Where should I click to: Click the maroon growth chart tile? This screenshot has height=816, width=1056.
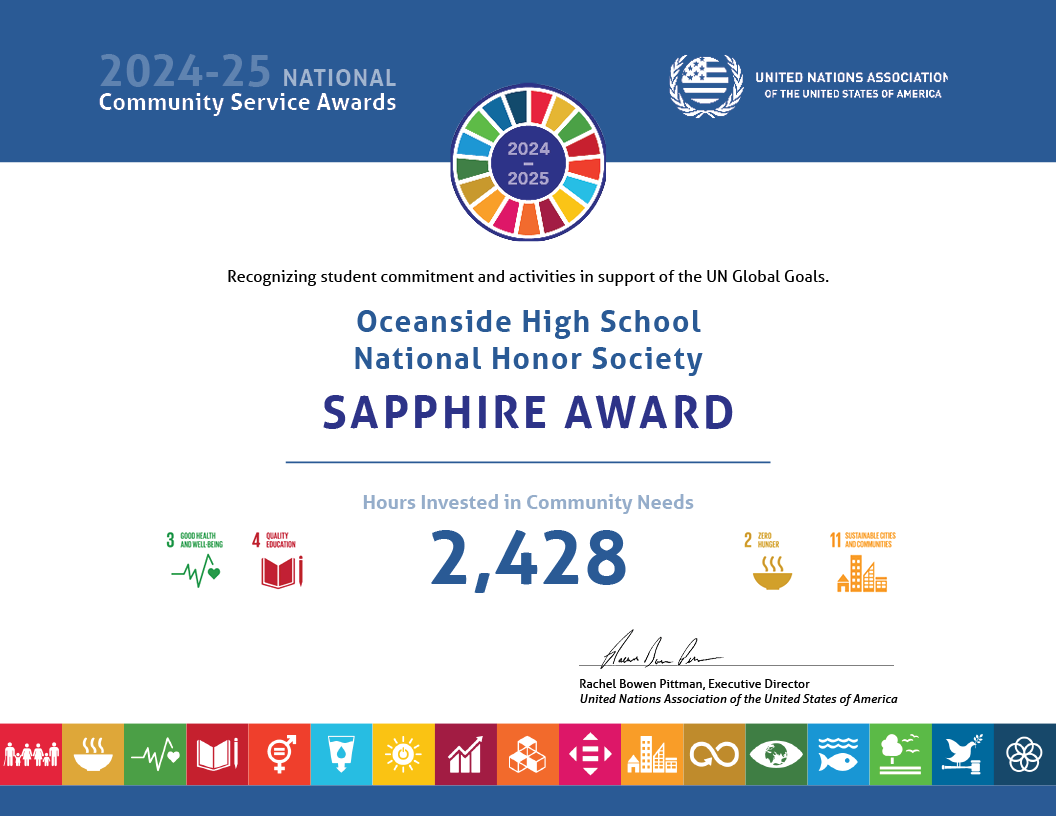pyautogui.click(x=466, y=754)
